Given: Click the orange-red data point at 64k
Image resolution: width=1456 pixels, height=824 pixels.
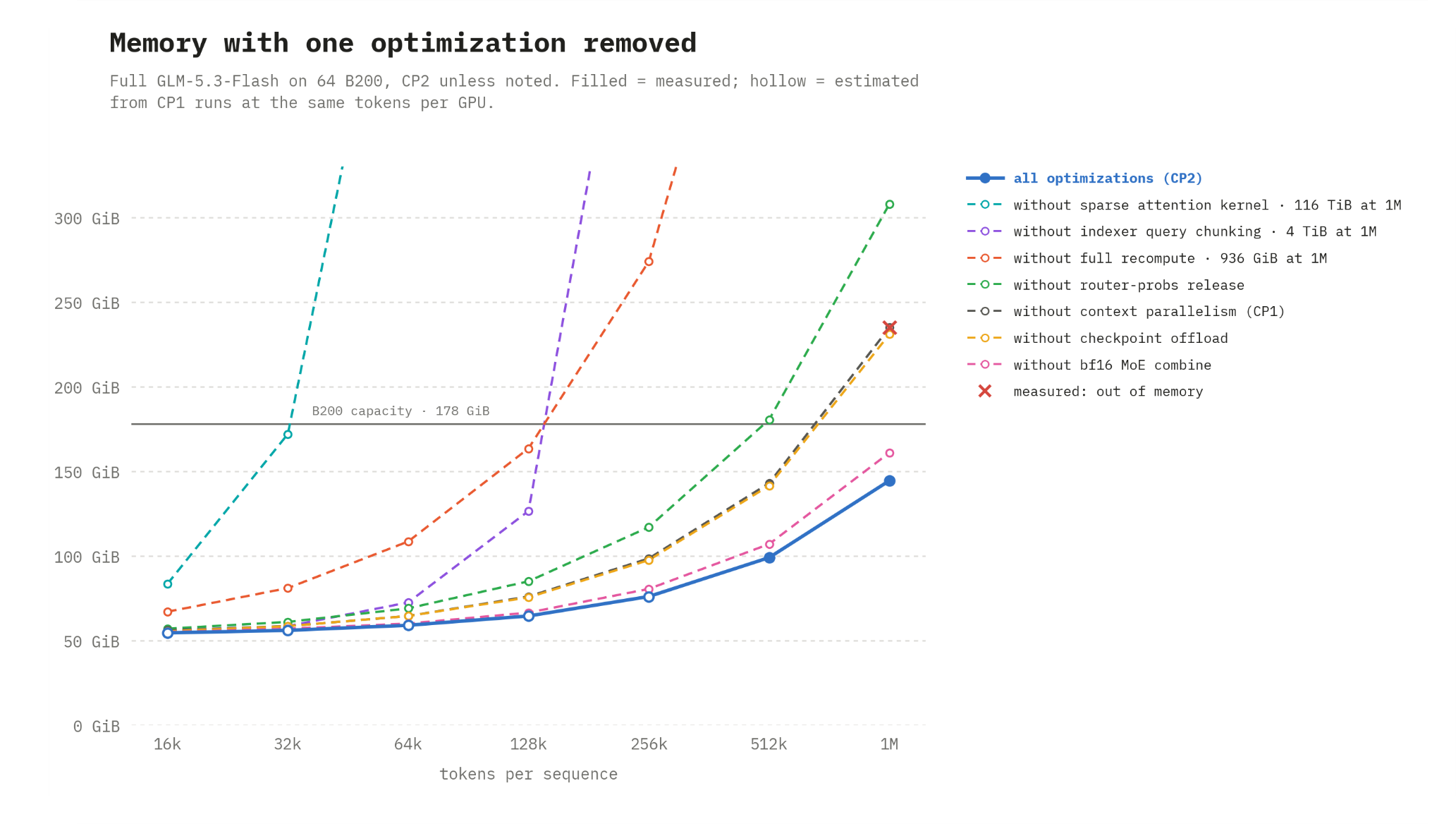Looking at the screenshot, I should 408,542.
